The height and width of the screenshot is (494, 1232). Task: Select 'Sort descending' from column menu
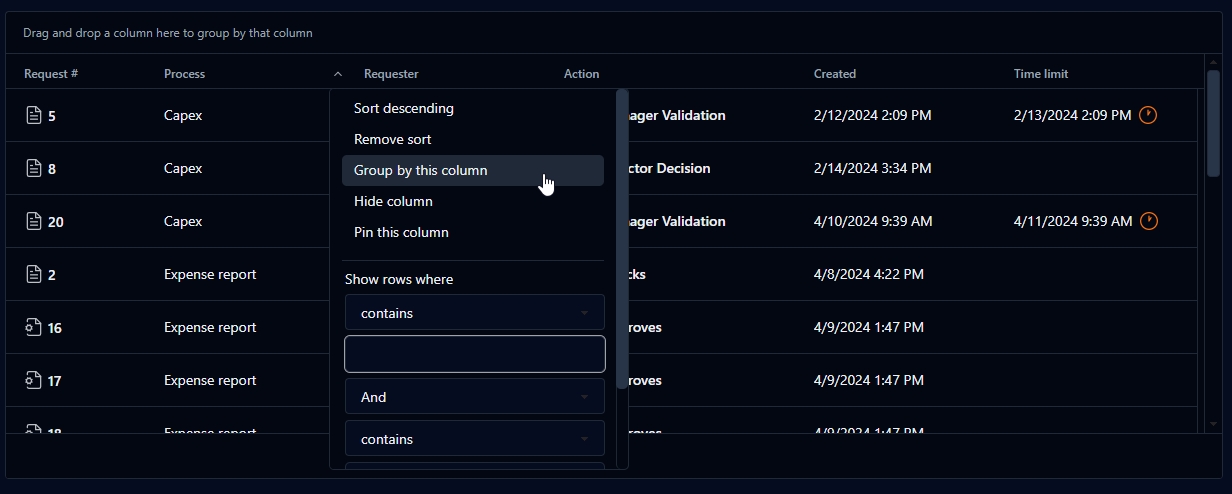click(x=404, y=108)
